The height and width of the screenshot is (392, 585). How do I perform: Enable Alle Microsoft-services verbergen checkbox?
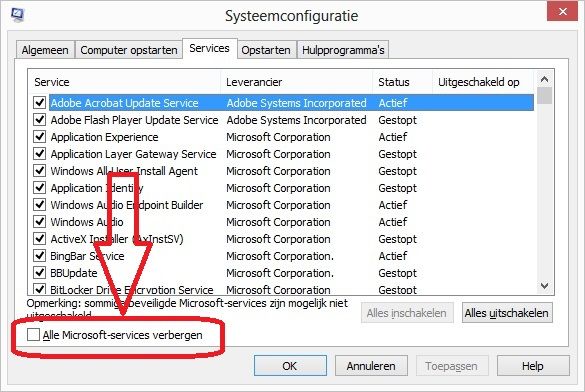[34, 335]
